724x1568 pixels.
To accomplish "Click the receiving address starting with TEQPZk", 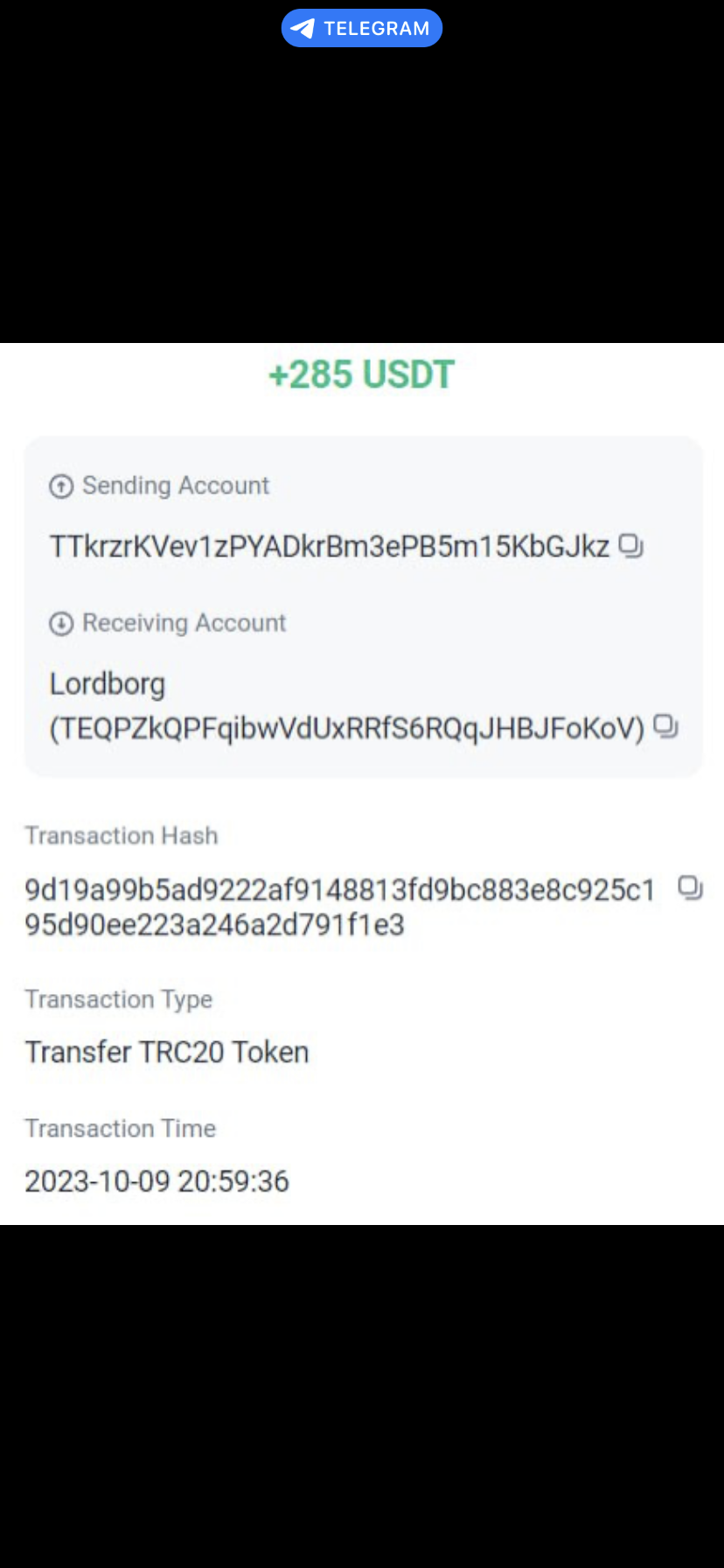I will pos(346,728).
